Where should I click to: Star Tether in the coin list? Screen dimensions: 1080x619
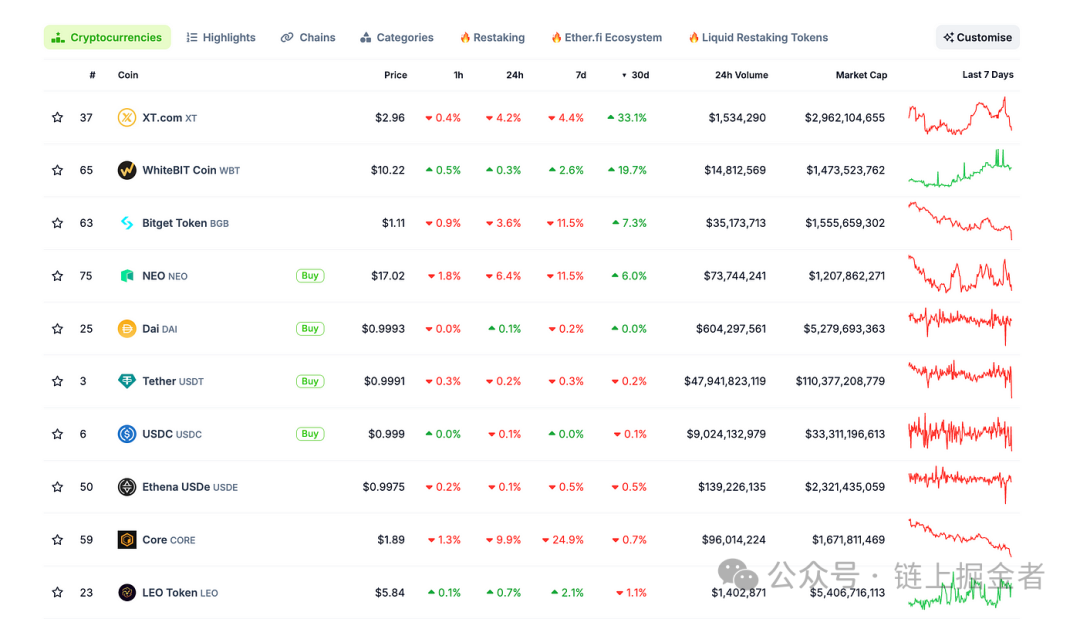point(57,381)
